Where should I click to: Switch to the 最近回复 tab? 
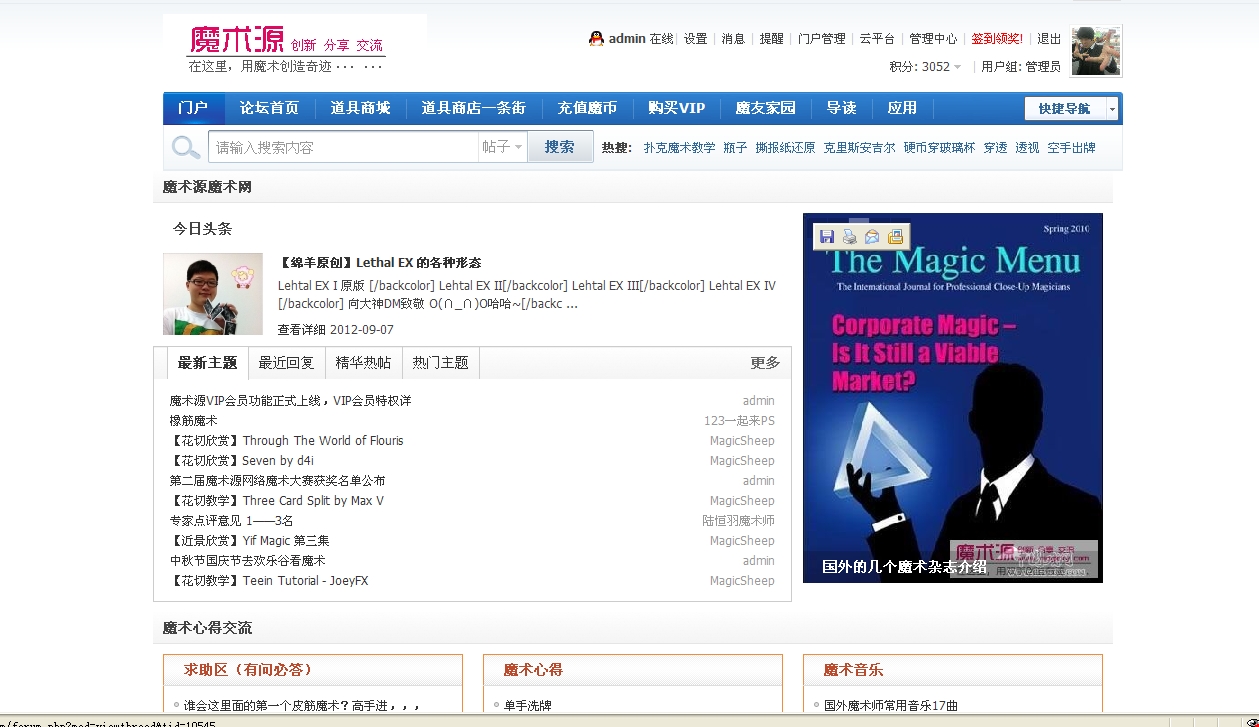286,363
